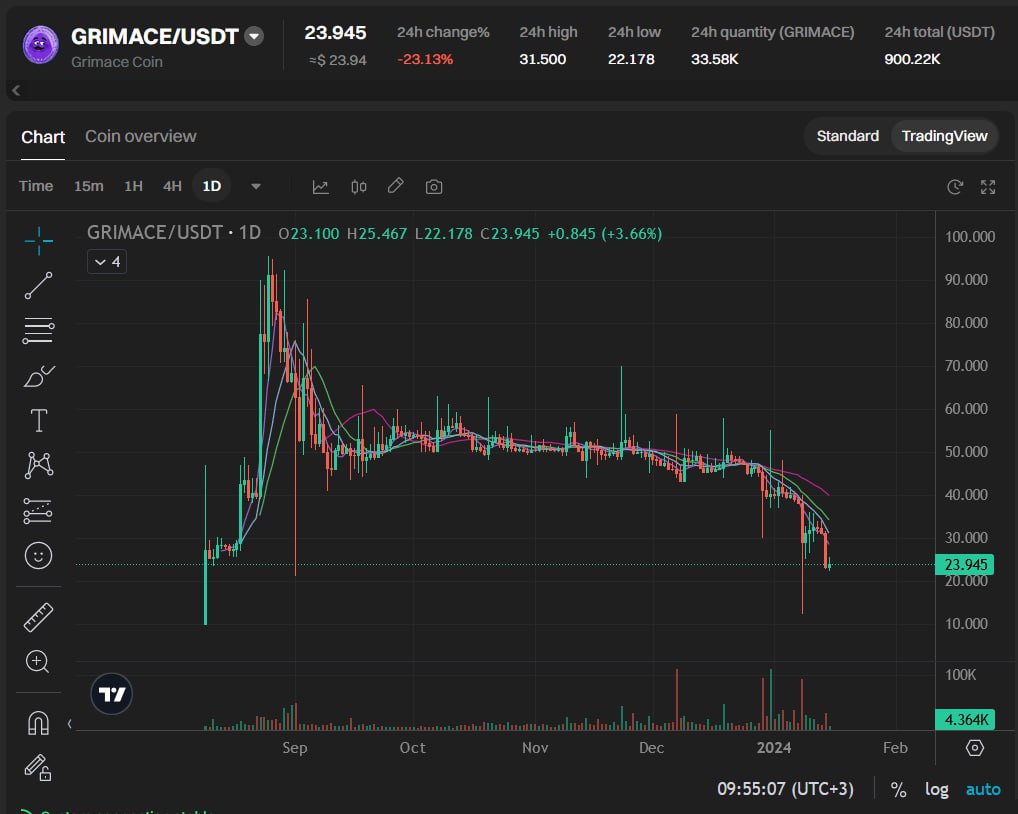Click the Grimace Coin logo
Screen dimensions: 1018x814
[41, 45]
